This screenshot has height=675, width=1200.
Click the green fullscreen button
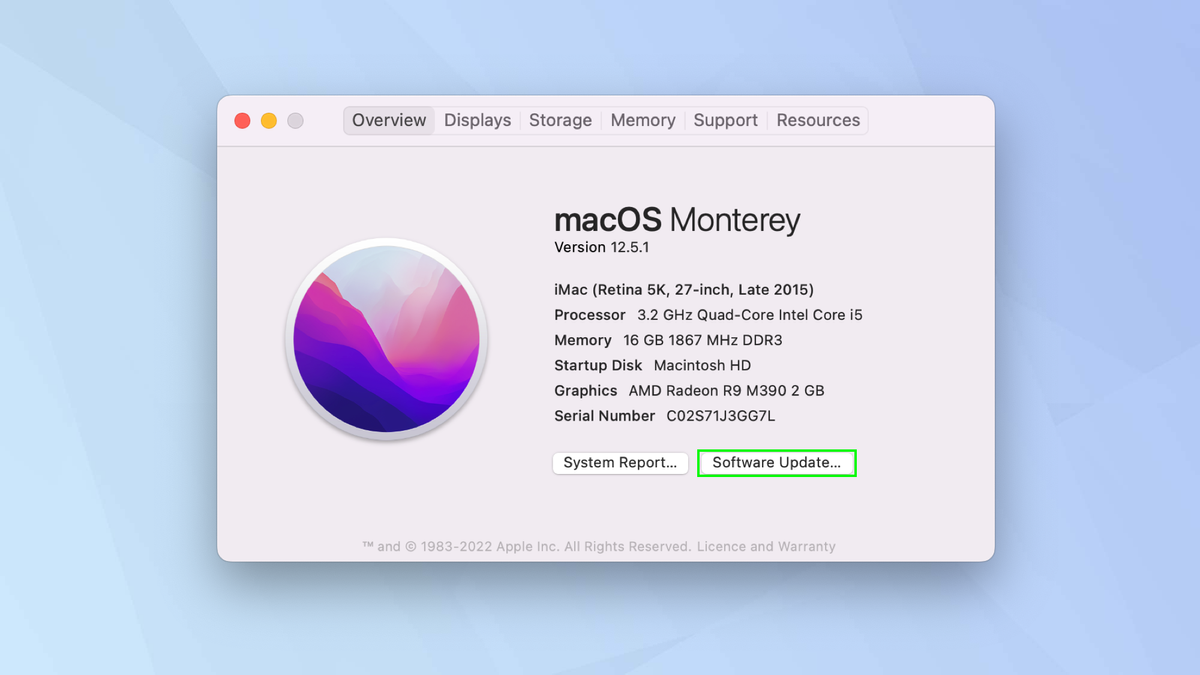click(x=294, y=119)
